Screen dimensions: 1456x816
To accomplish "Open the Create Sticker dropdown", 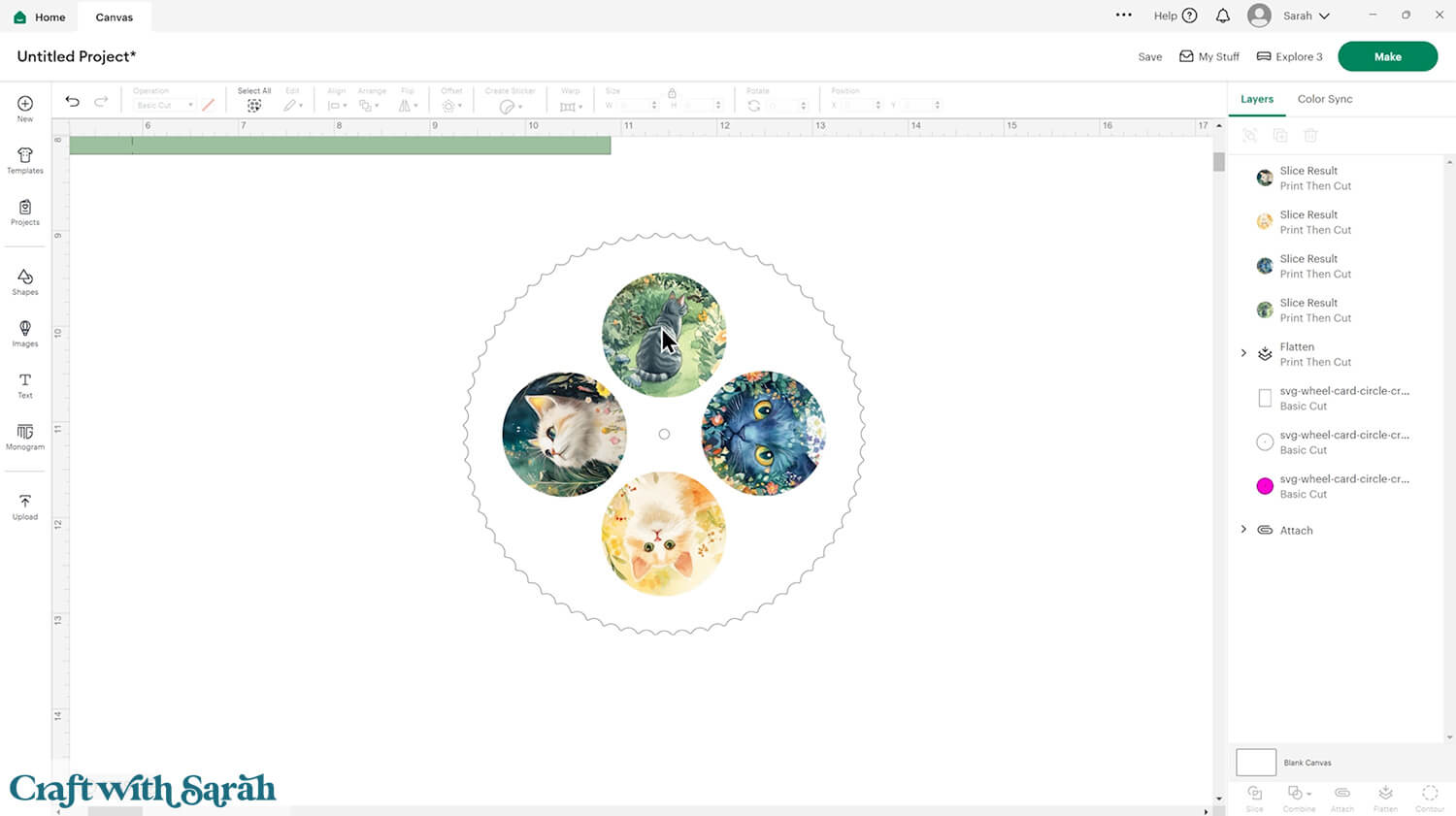I will 511,106.
